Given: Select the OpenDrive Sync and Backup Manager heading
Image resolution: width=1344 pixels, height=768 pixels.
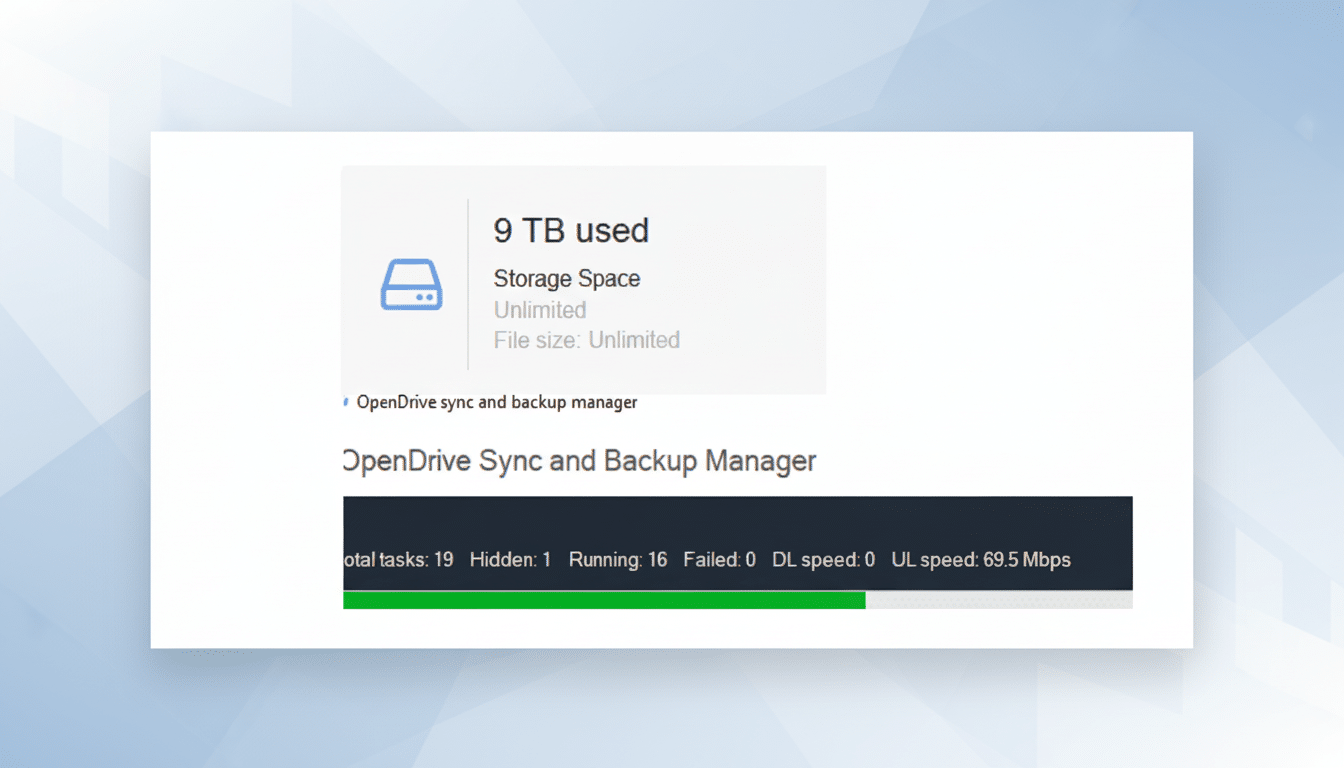Looking at the screenshot, I should (579, 461).
